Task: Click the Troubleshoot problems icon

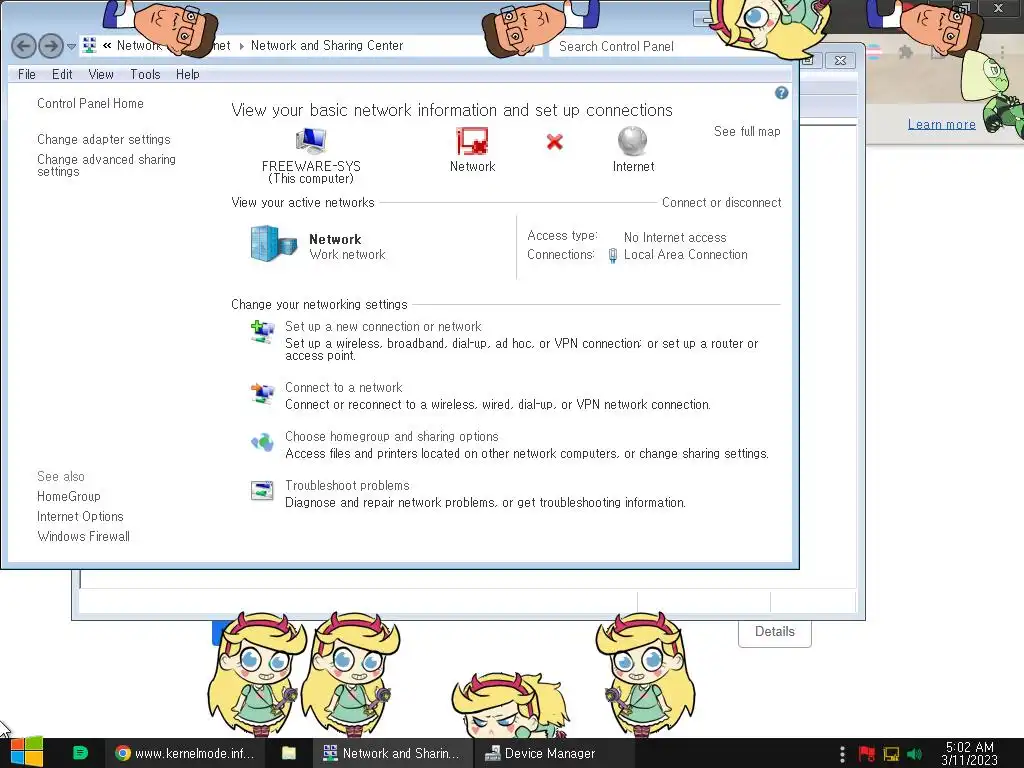Action: click(263, 490)
